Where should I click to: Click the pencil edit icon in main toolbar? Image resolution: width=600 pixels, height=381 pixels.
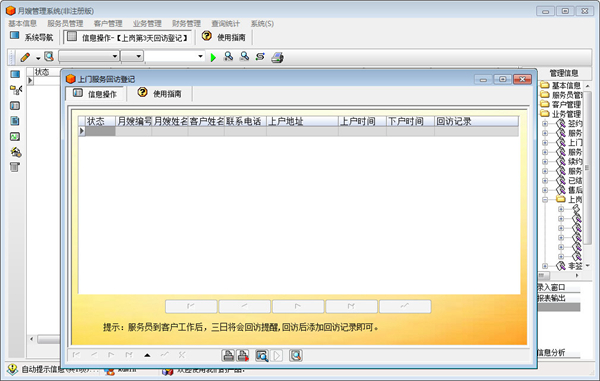[x=25, y=57]
